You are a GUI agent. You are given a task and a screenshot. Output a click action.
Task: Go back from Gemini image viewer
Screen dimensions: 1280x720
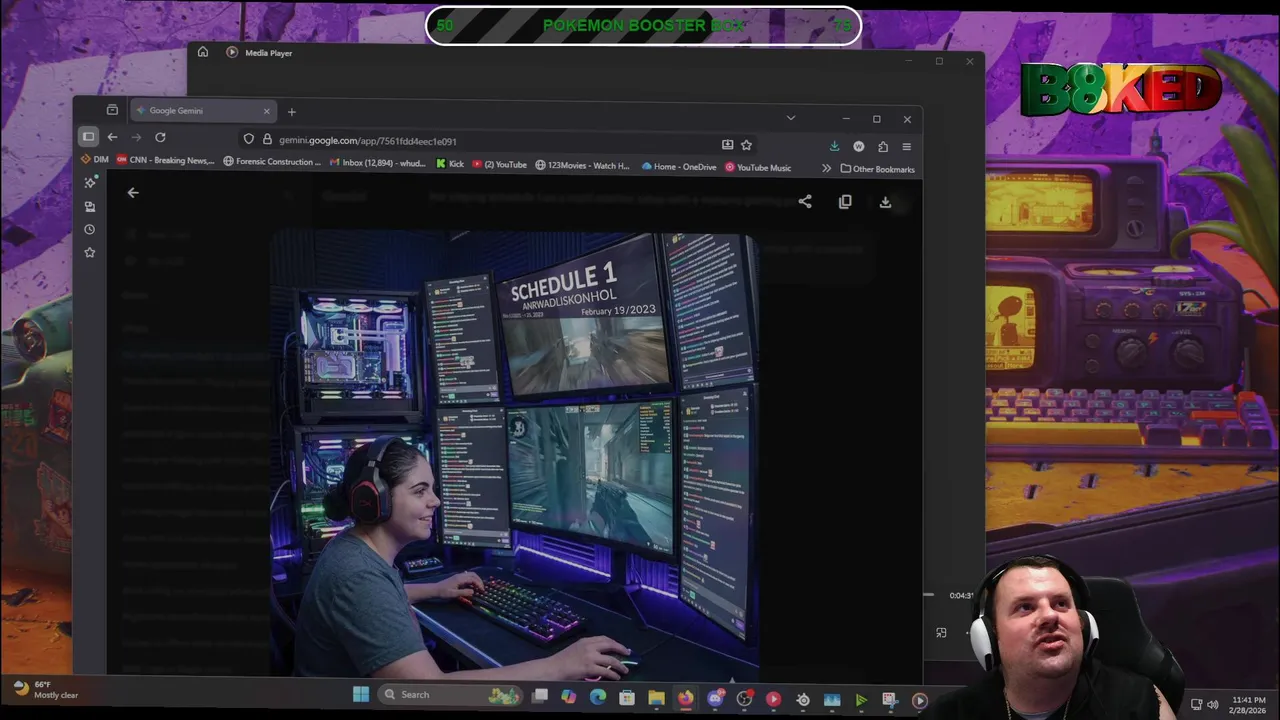pyautogui.click(x=133, y=193)
